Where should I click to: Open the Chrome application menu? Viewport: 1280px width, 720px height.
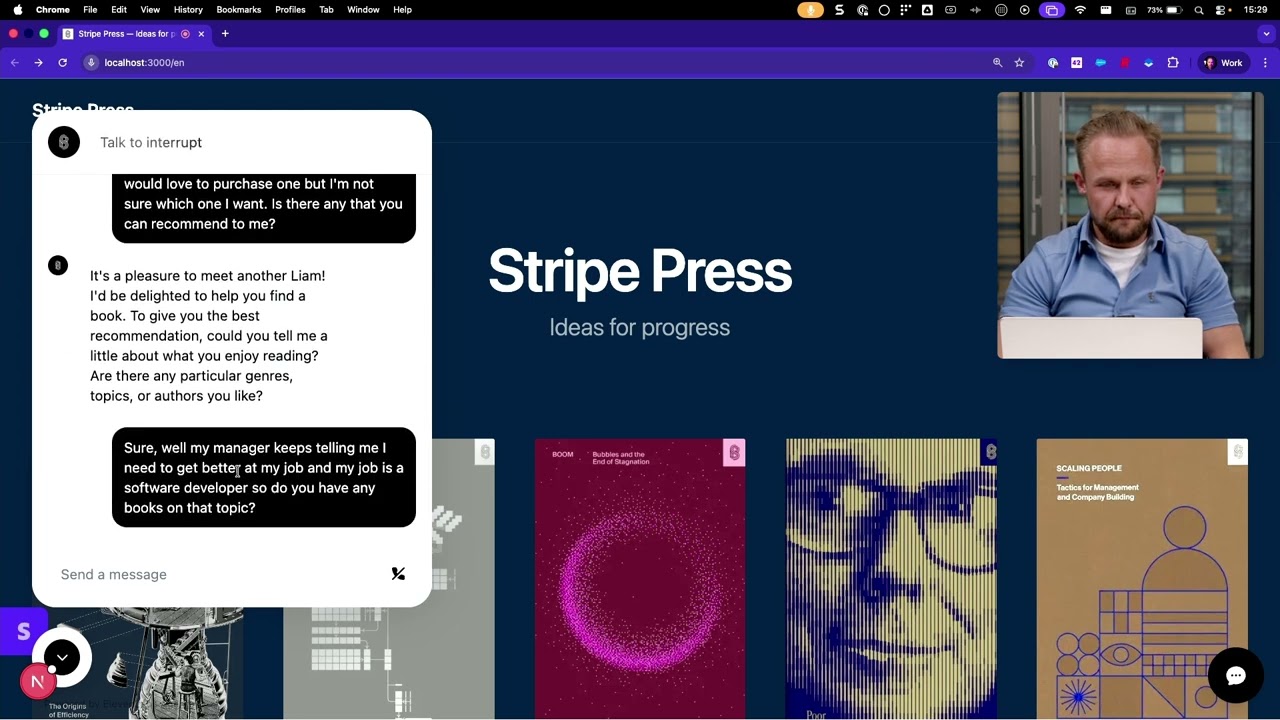point(53,9)
